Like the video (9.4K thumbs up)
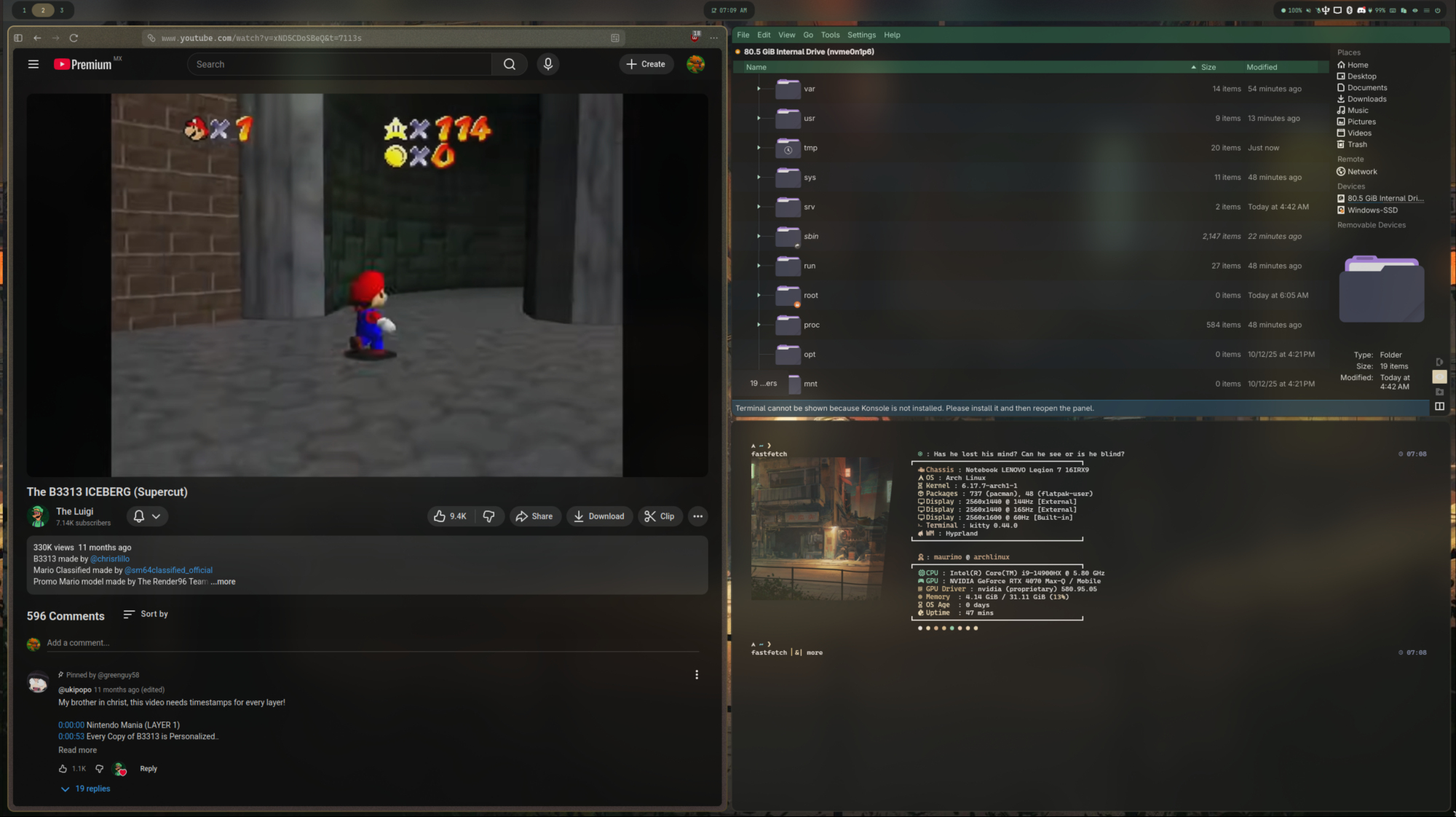The width and height of the screenshot is (1456, 817). [450, 516]
